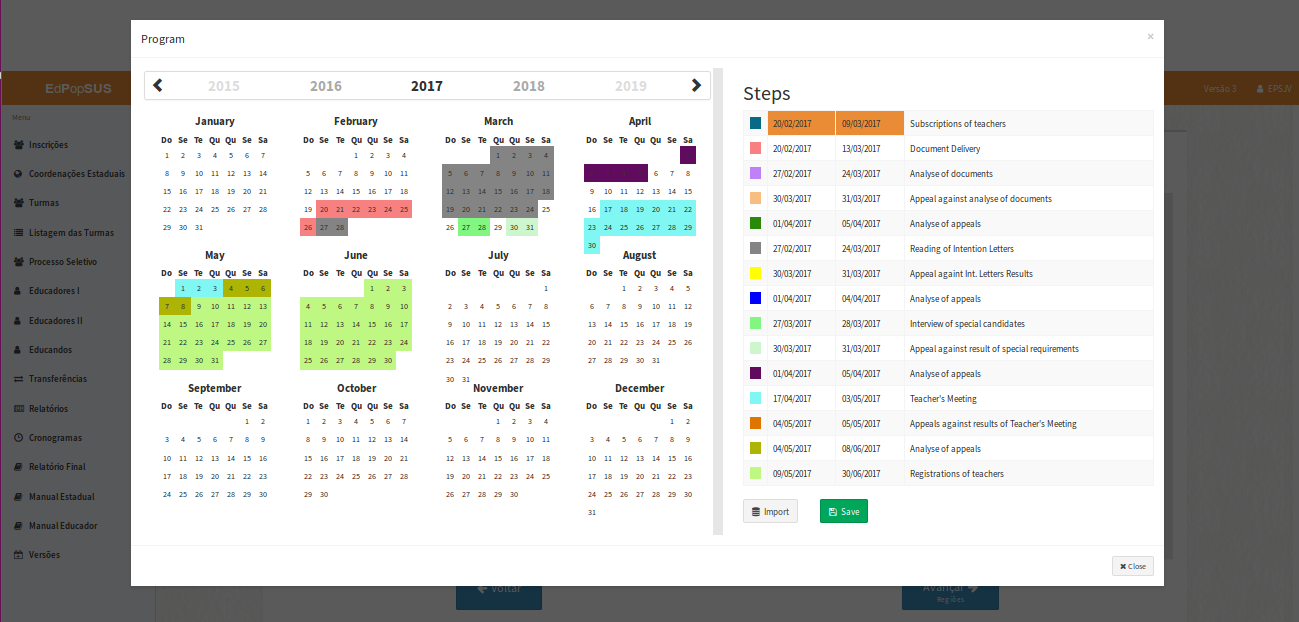The image size is (1299, 622).
Task: Go to previous year with left chevron
Action: [x=158, y=86]
